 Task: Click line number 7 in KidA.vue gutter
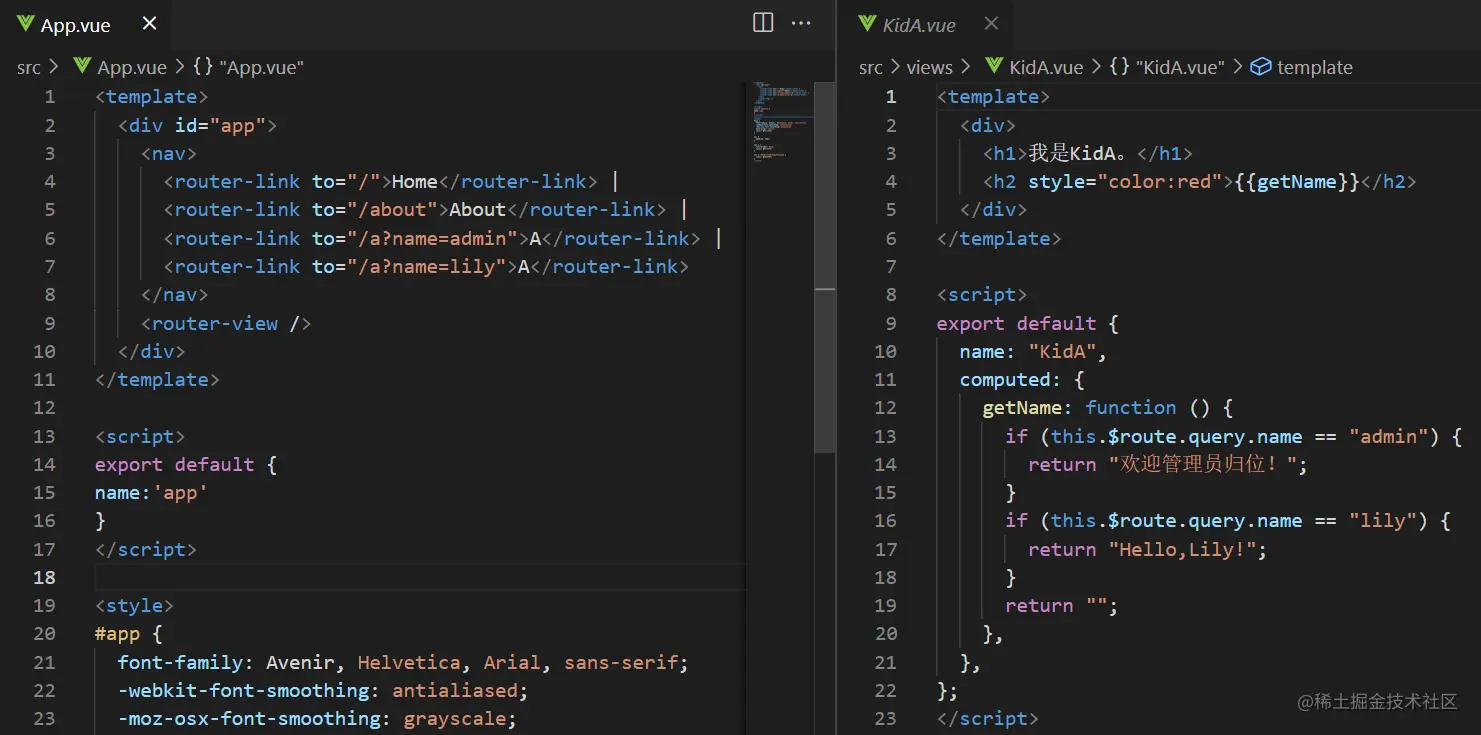click(891, 267)
